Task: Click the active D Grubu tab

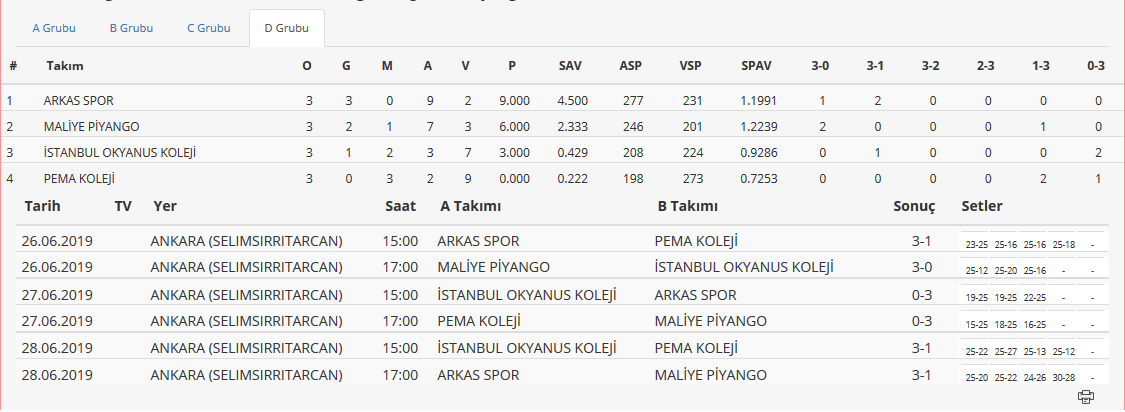Action: 287,29
